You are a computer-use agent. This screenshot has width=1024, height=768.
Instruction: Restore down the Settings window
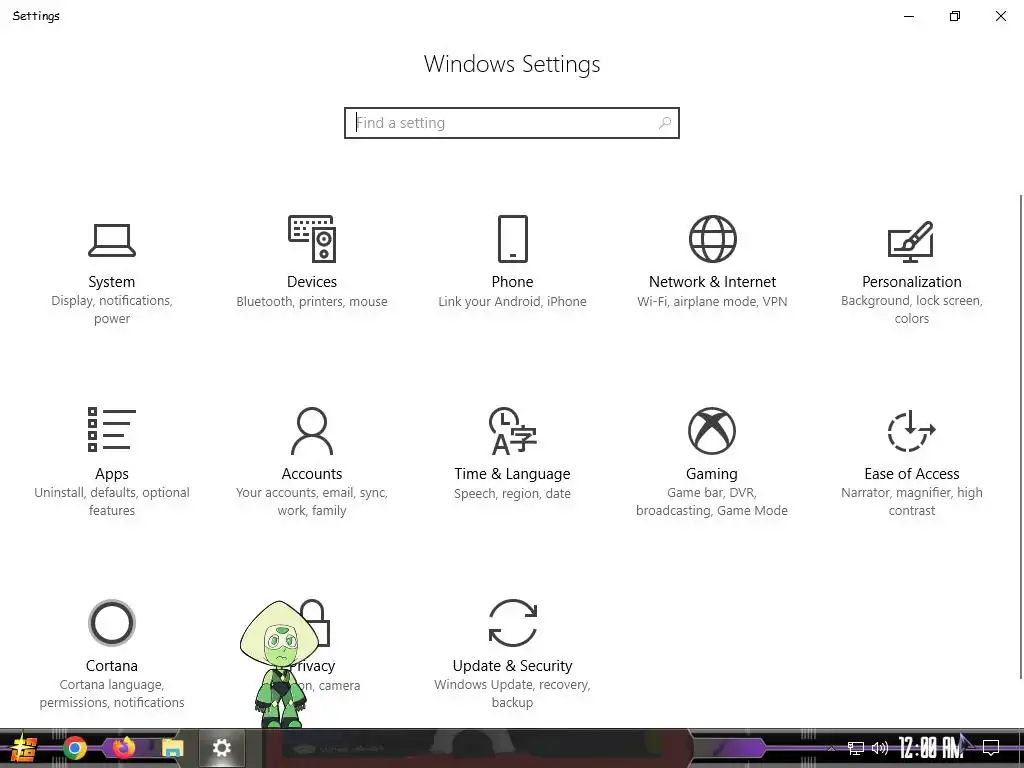(955, 16)
